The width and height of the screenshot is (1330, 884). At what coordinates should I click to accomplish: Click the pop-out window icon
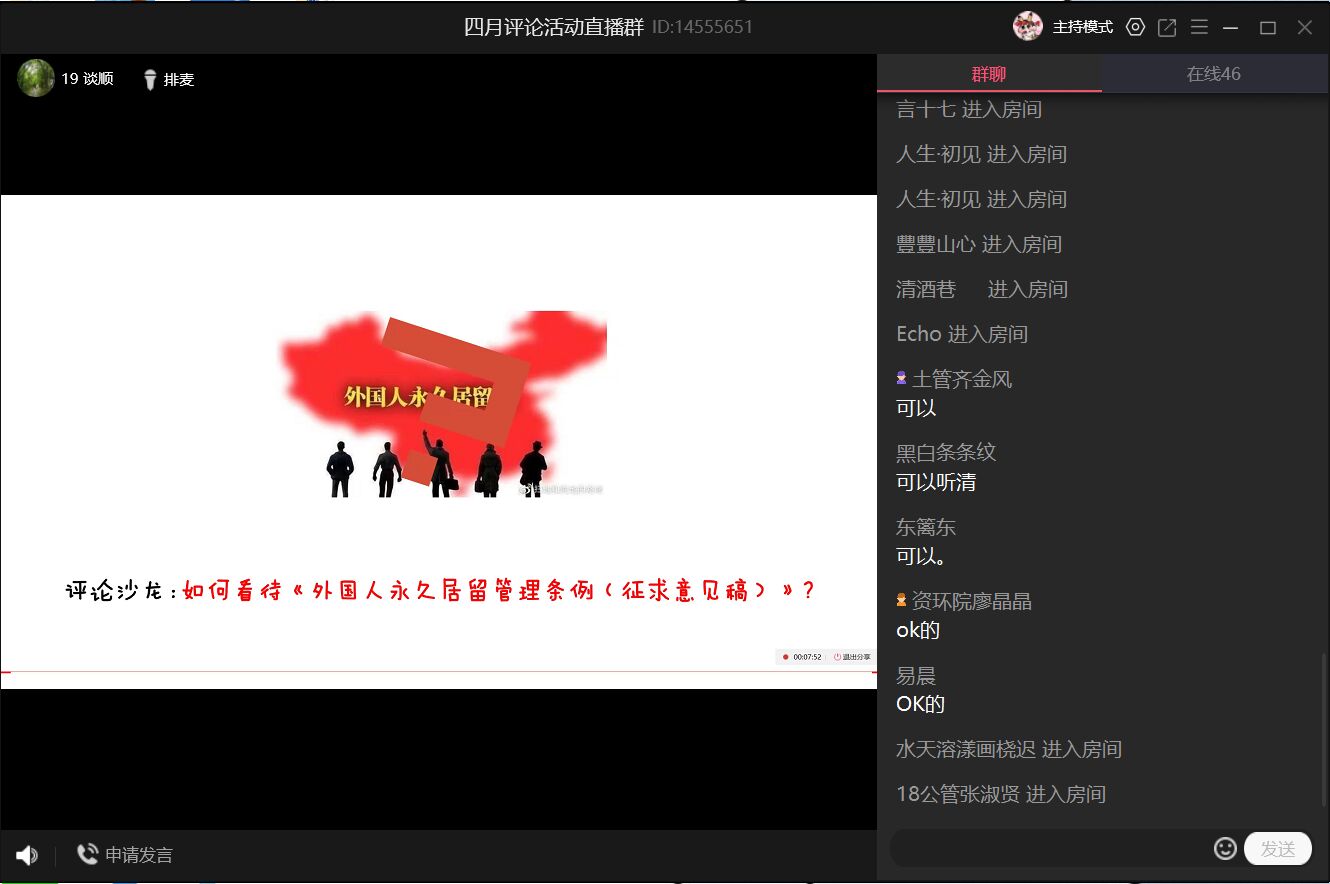[1167, 27]
